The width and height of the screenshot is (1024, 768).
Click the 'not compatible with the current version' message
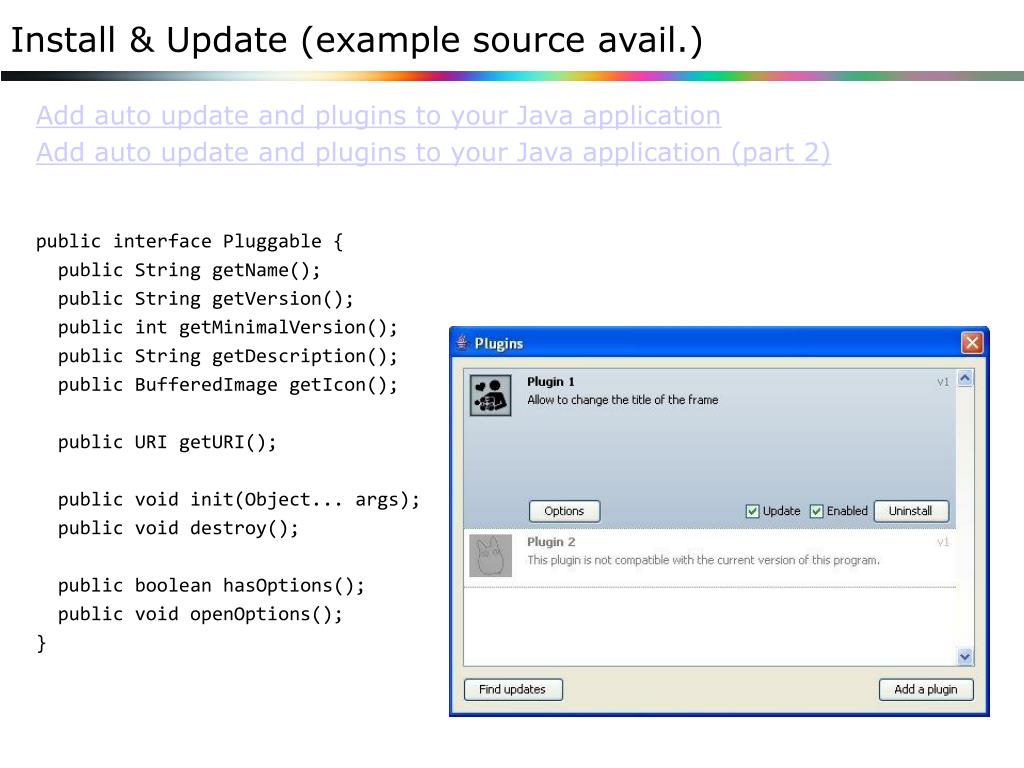coord(703,560)
